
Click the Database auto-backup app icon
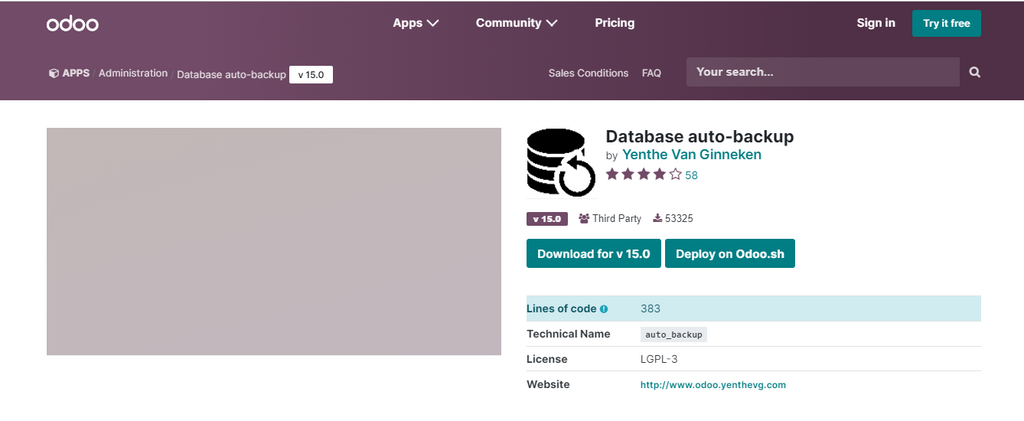pyautogui.click(x=561, y=162)
